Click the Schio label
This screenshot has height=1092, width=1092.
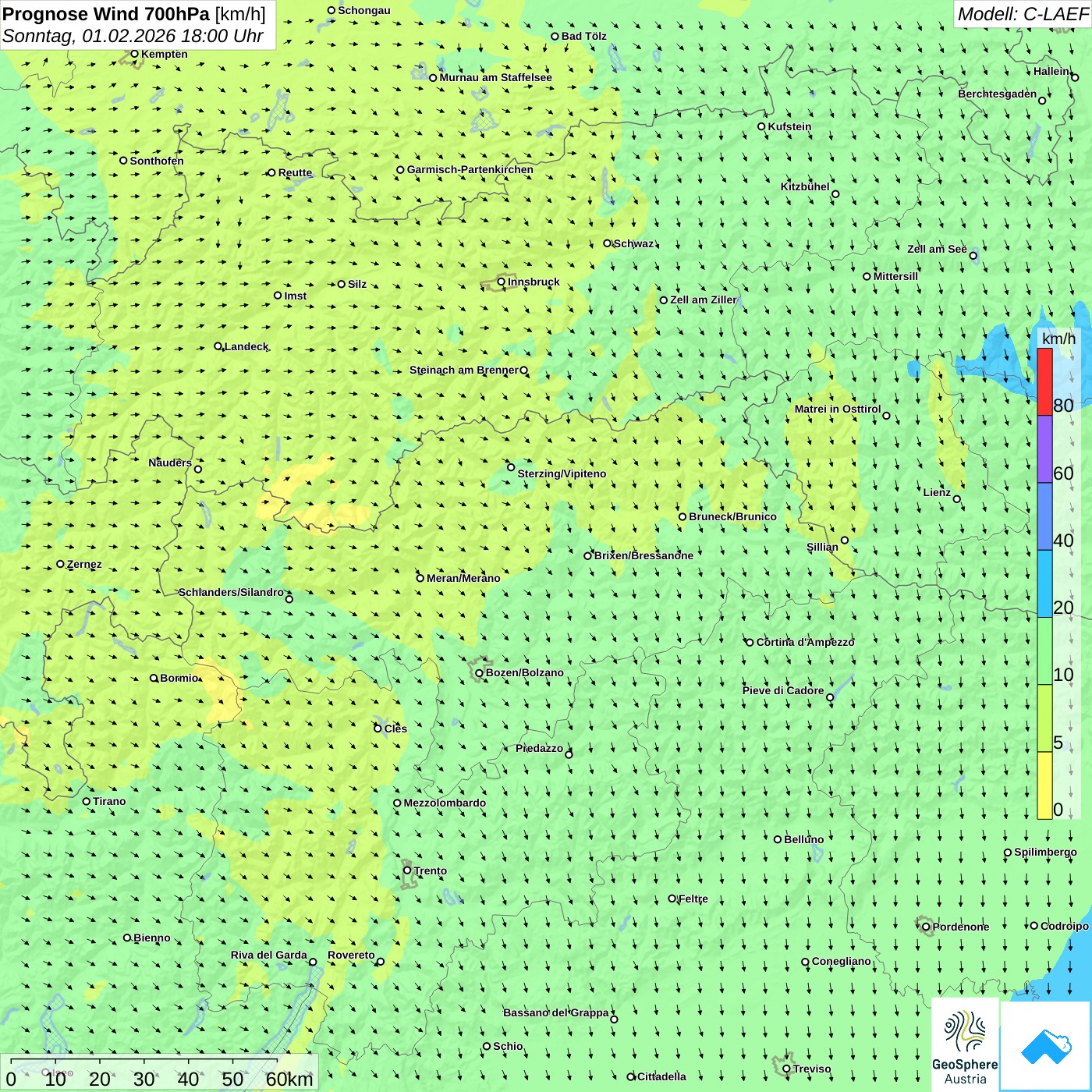(508, 1046)
